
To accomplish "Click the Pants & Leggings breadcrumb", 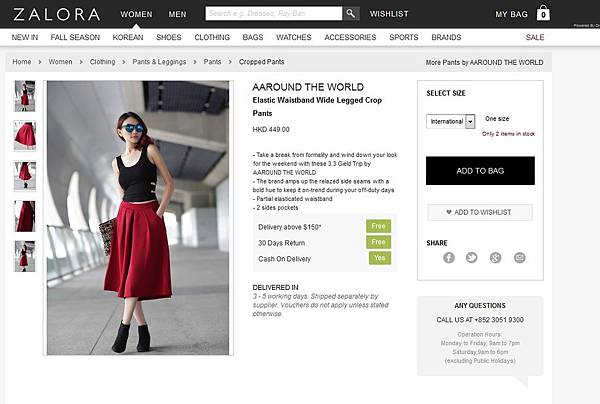I will point(159,62).
